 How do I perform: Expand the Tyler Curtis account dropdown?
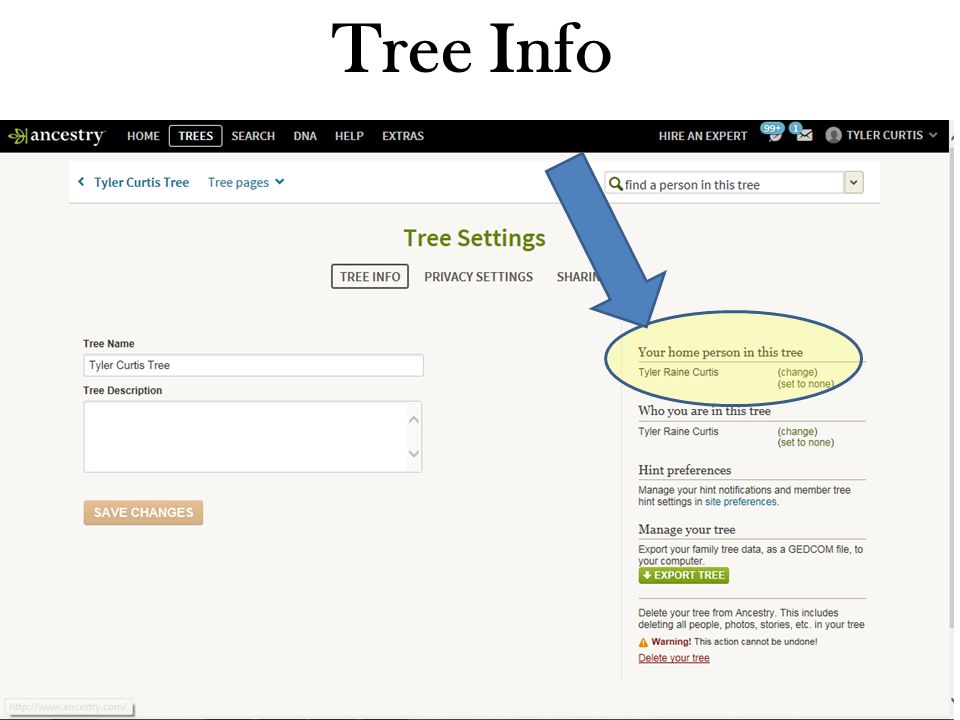pyautogui.click(x=933, y=135)
